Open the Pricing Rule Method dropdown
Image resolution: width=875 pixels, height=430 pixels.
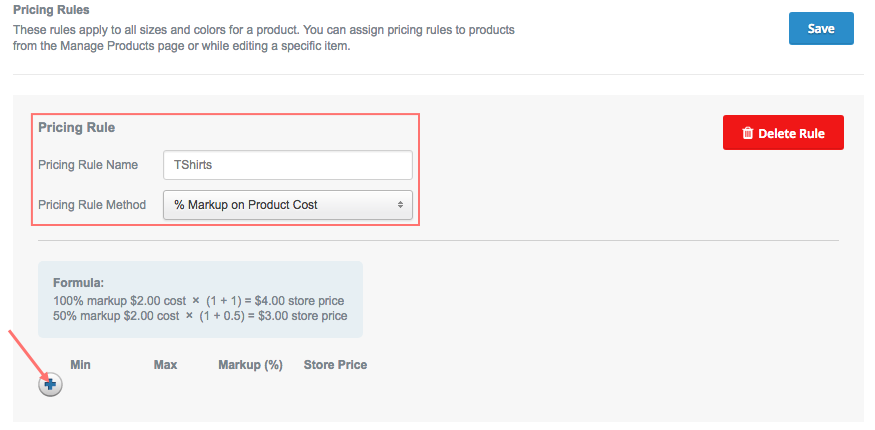pos(288,205)
